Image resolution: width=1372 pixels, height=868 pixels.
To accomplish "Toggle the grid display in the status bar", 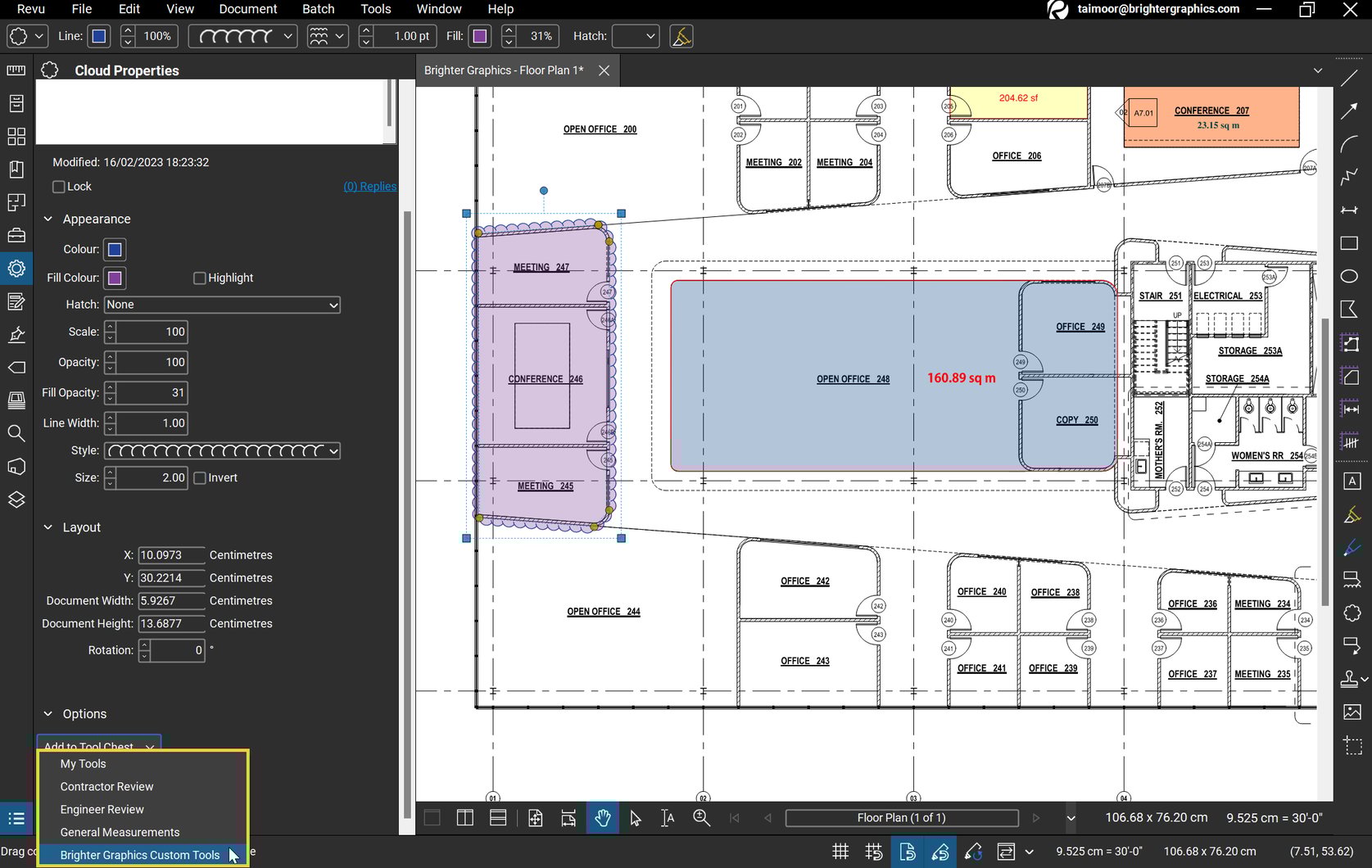I will point(840,852).
